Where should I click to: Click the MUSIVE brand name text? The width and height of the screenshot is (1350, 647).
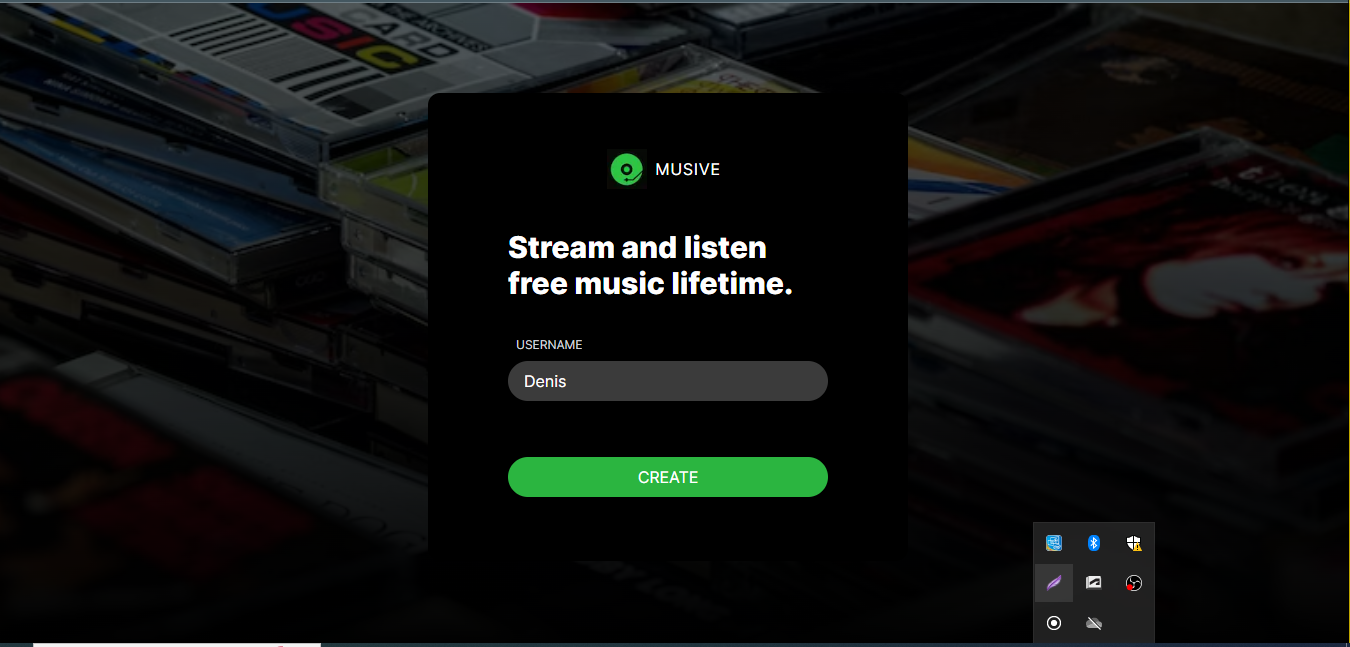[x=687, y=170]
